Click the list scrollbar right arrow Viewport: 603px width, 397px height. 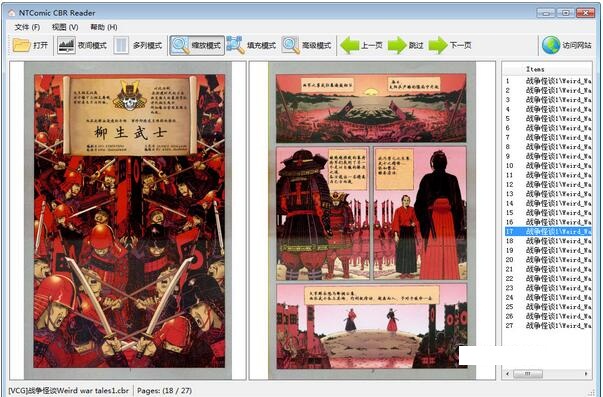pos(586,374)
